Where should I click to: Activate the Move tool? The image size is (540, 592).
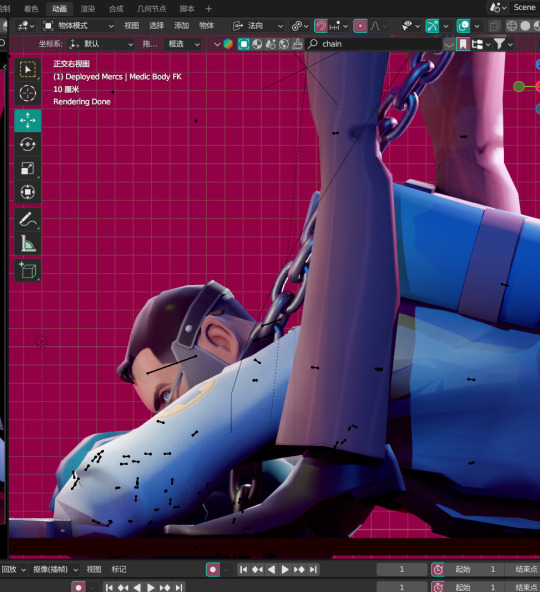(x=28, y=120)
